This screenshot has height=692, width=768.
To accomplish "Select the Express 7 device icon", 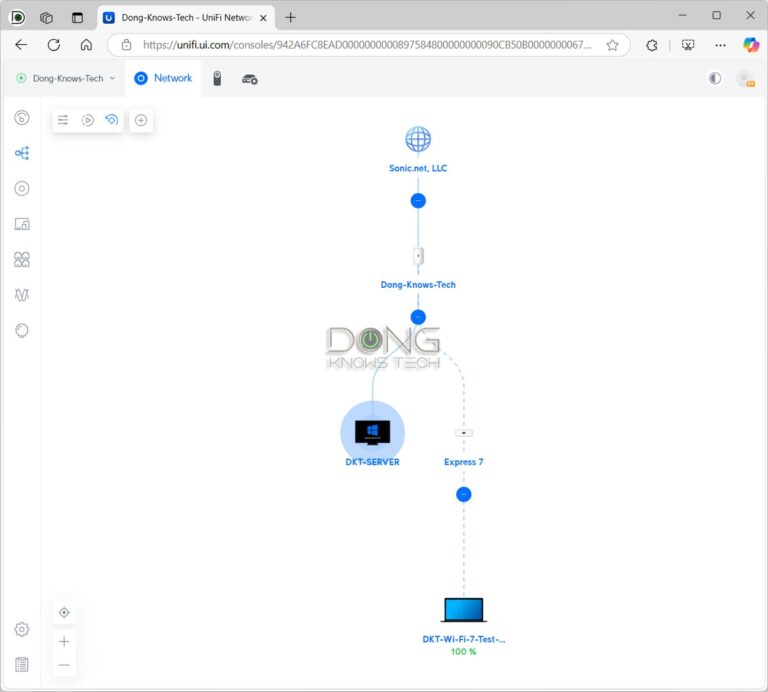I will 464,433.
